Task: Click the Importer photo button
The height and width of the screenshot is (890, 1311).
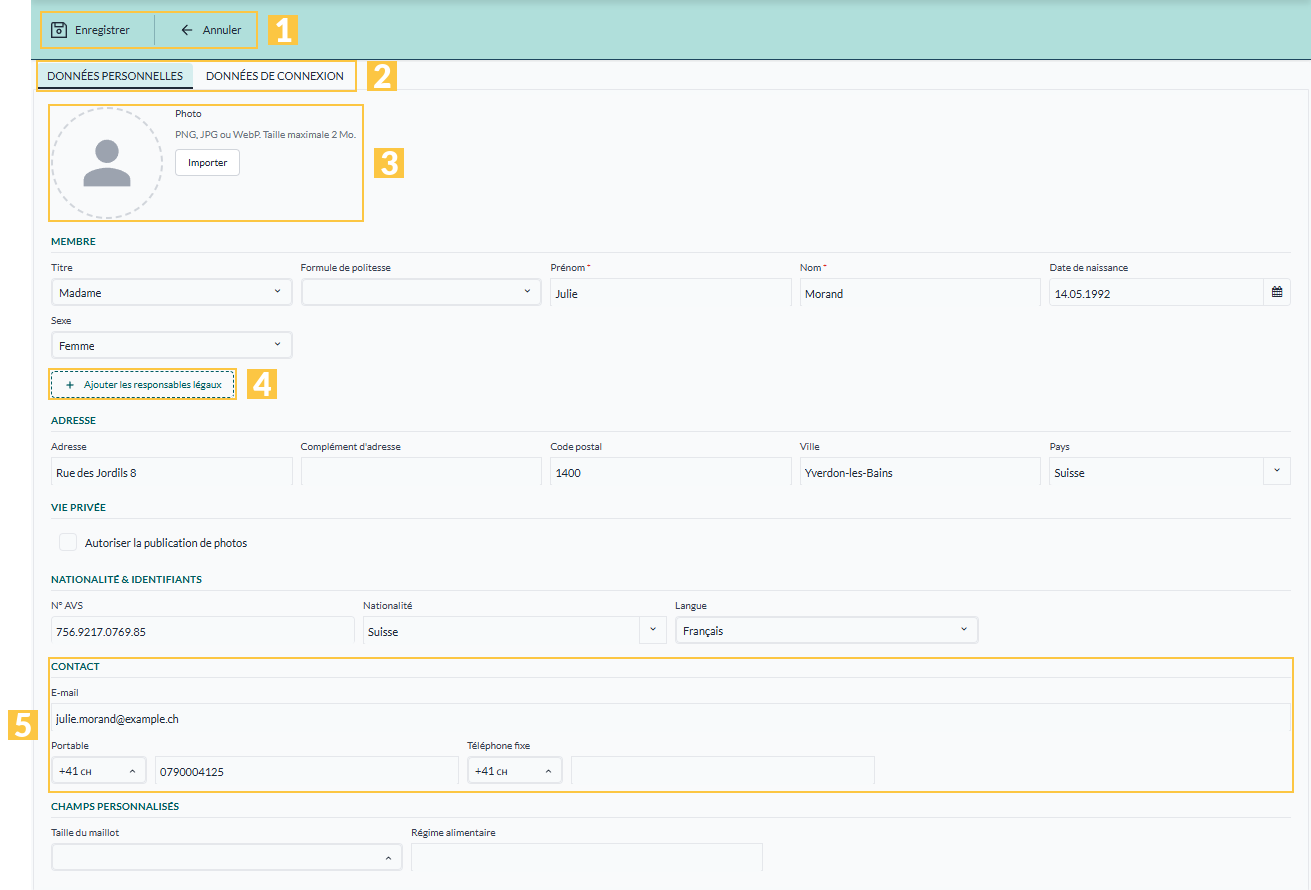Action: (x=208, y=163)
